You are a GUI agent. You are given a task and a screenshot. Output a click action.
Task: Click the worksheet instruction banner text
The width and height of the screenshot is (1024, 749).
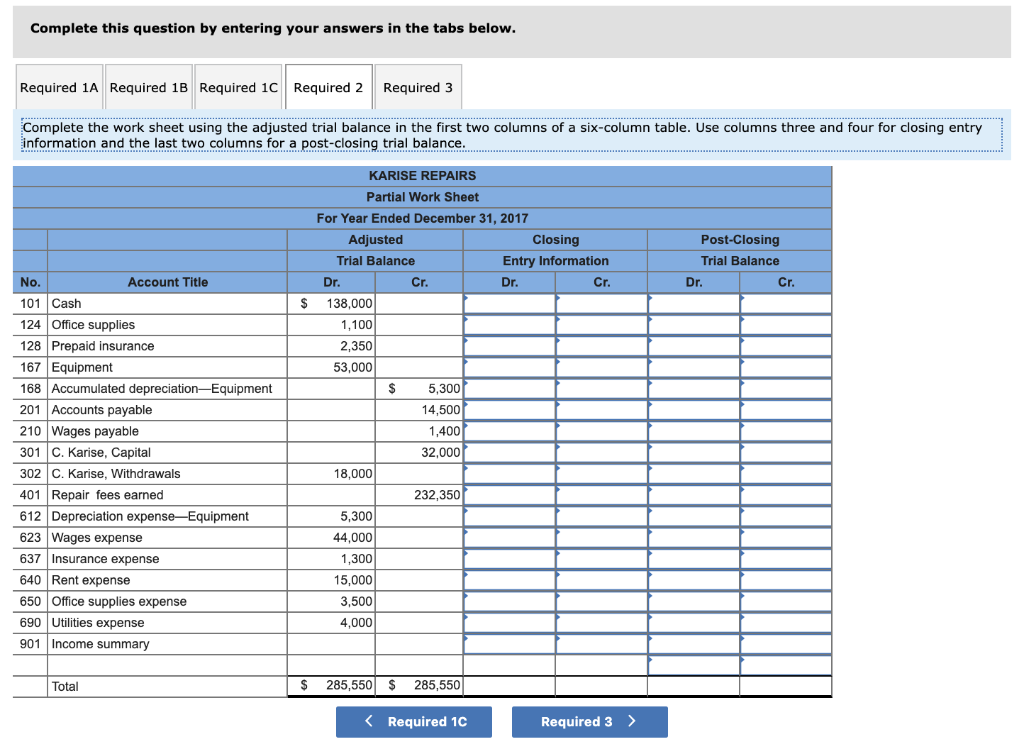[x=512, y=135]
